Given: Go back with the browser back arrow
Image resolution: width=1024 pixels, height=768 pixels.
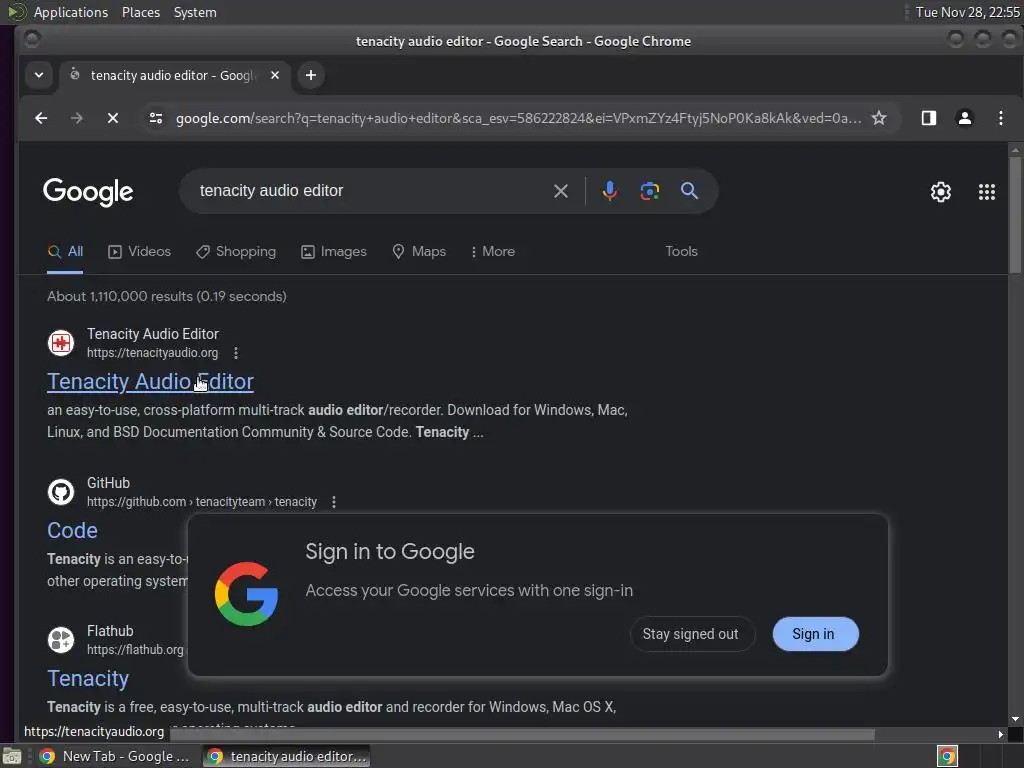Looking at the screenshot, I should tap(41, 118).
